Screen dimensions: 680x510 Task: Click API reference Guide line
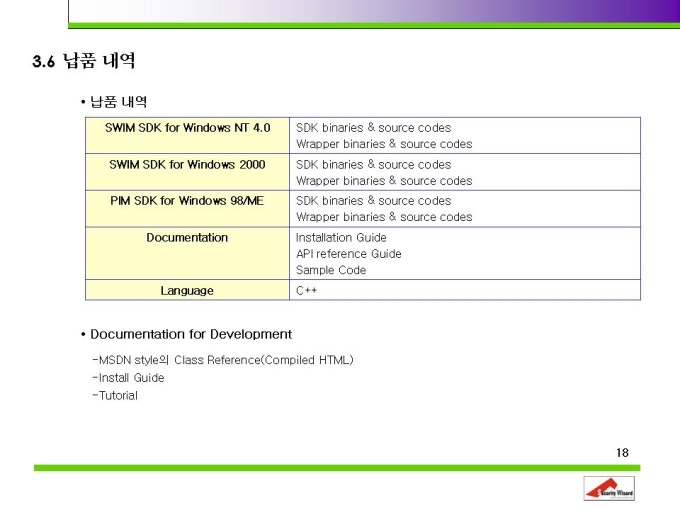(x=349, y=254)
